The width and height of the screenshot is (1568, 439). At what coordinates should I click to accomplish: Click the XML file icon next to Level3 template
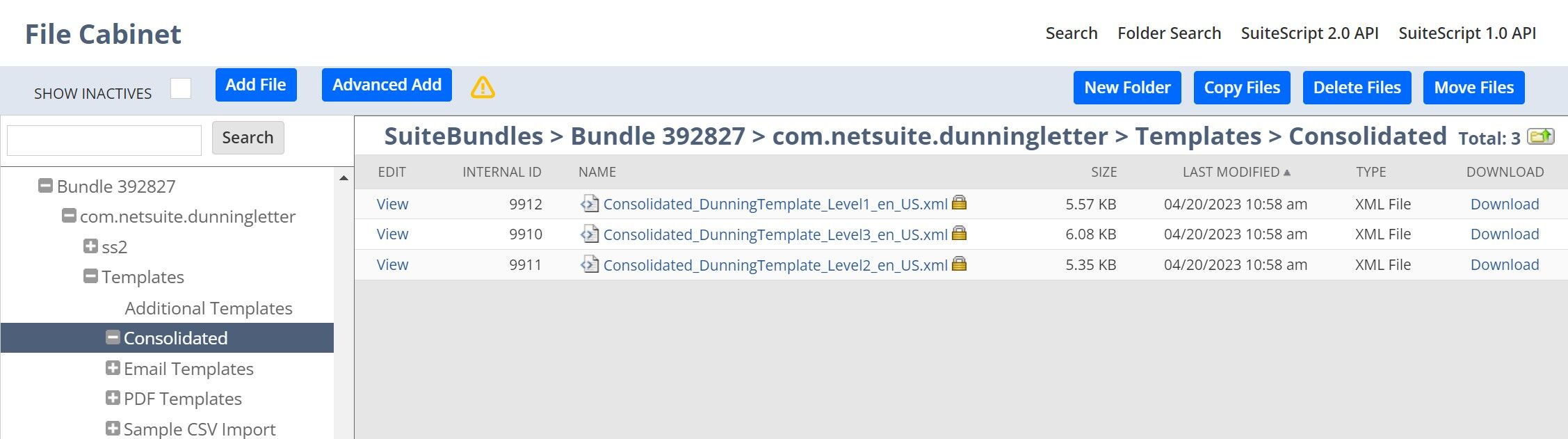point(590,234)
